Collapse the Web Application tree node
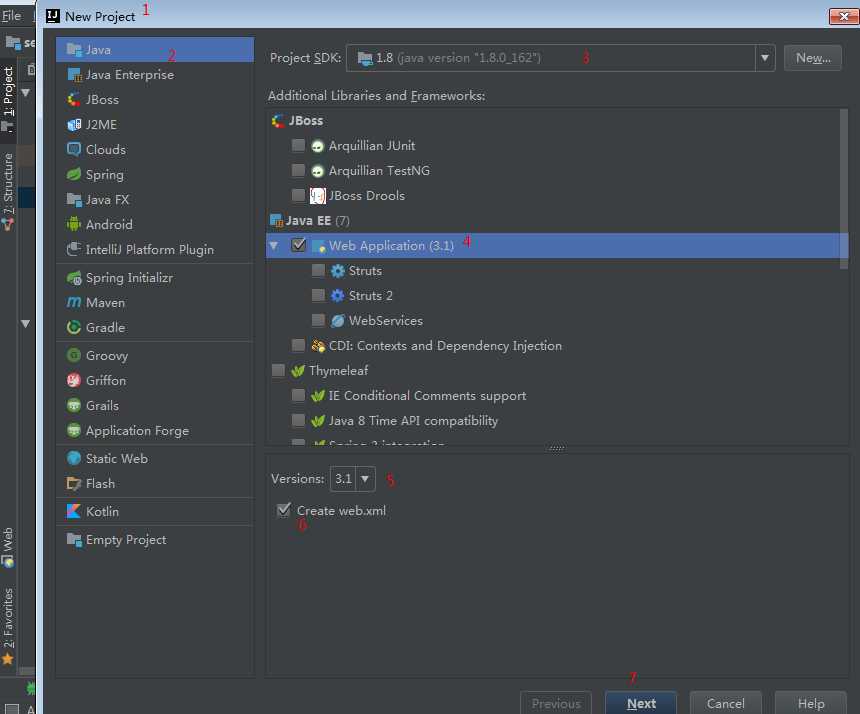 pyautogui.click(x=274, y=246)
